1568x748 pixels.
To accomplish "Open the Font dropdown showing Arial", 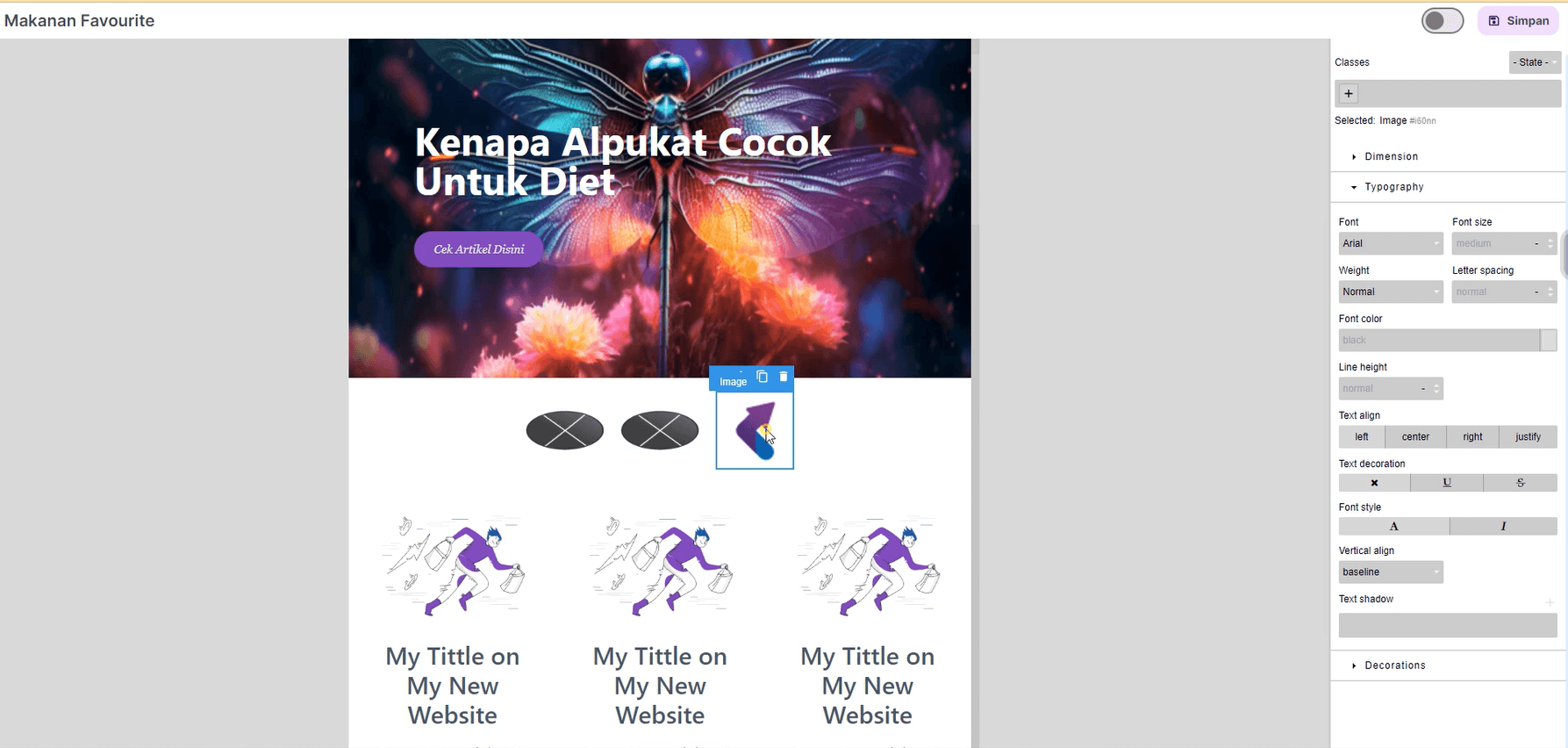I will coord(1390,244).
